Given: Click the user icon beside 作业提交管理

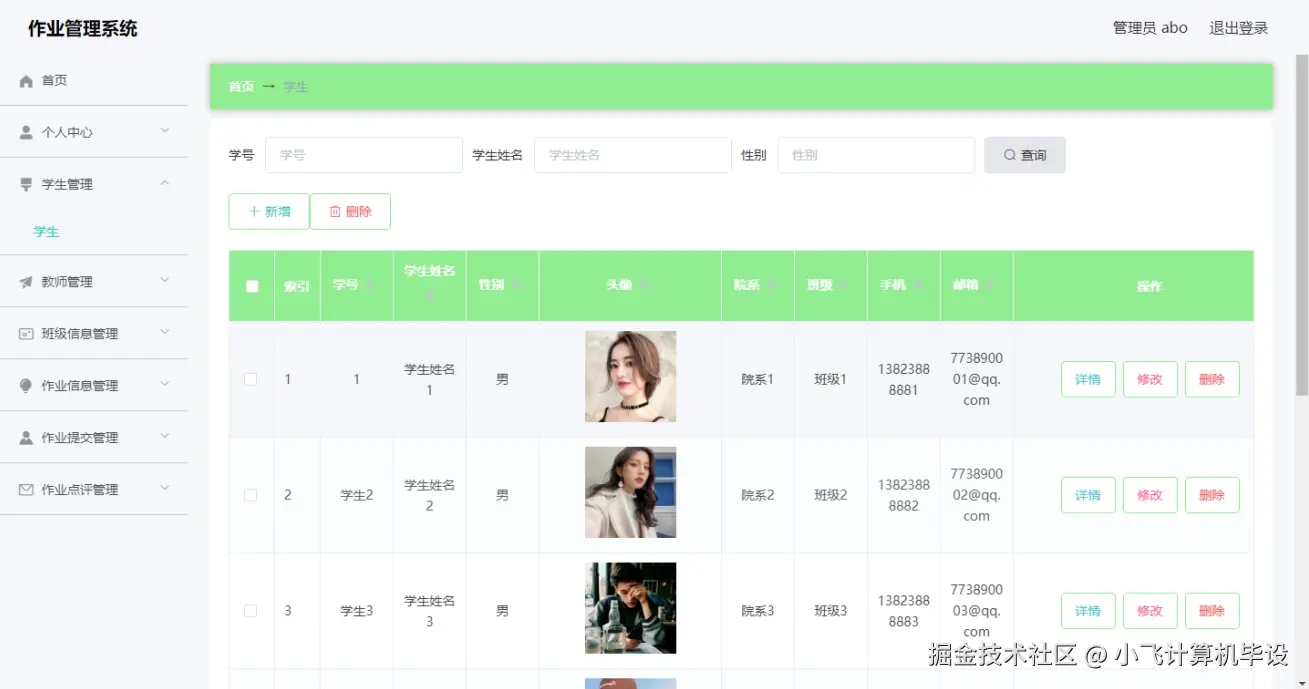Looking at the screenshot, I should (x=26, y=438).
